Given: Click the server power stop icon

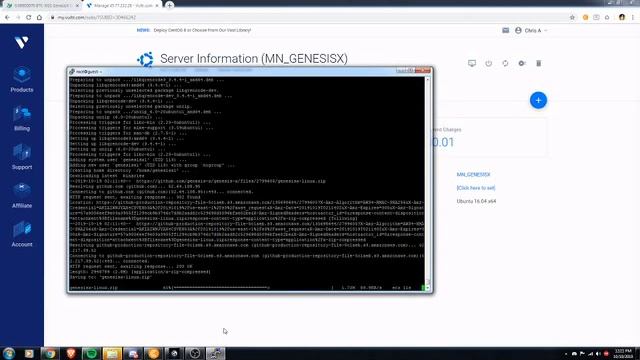Looking at the screenshot, I should [x=489, y=63].
